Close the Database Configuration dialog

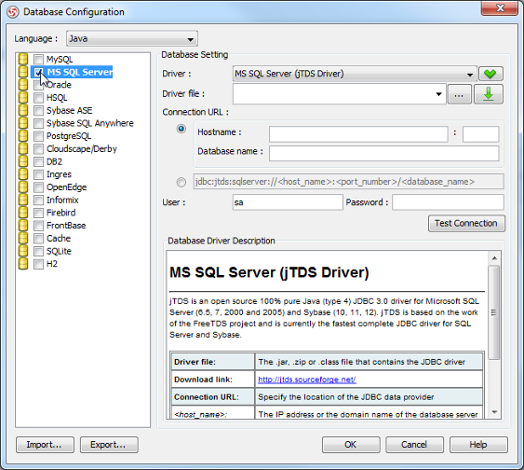pos(499,8)
